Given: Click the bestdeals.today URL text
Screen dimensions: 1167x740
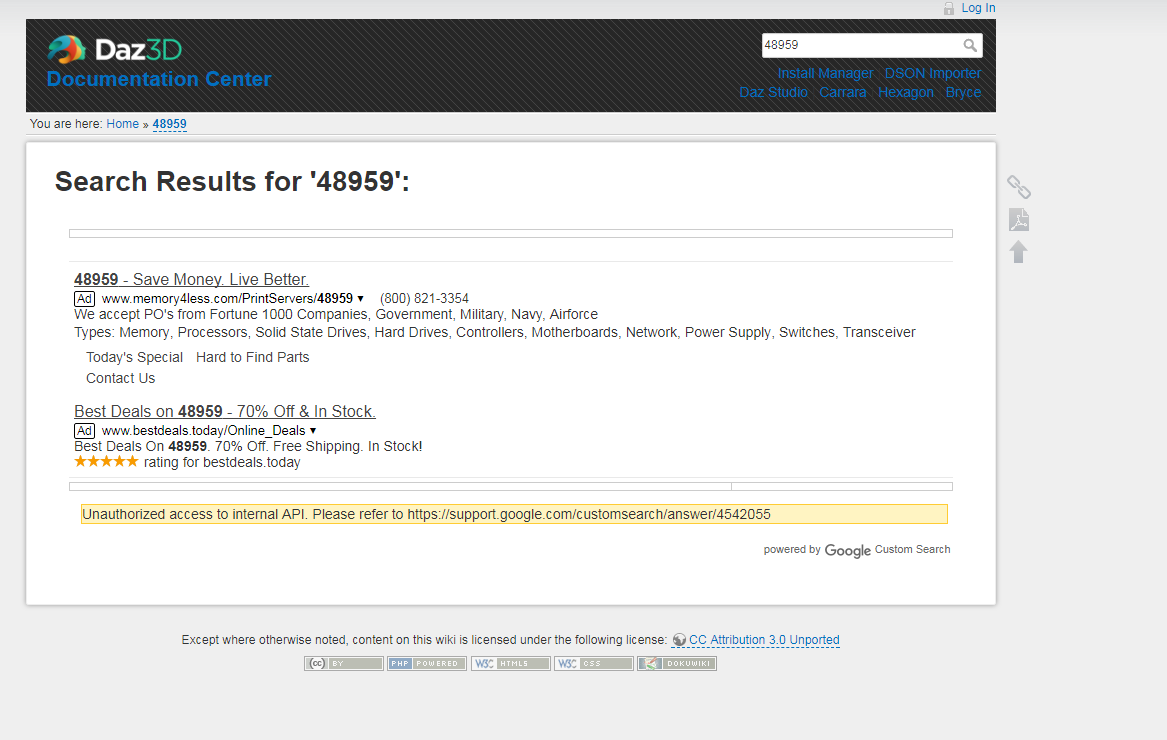Looking at the screenshot, I should click(203, 430).
